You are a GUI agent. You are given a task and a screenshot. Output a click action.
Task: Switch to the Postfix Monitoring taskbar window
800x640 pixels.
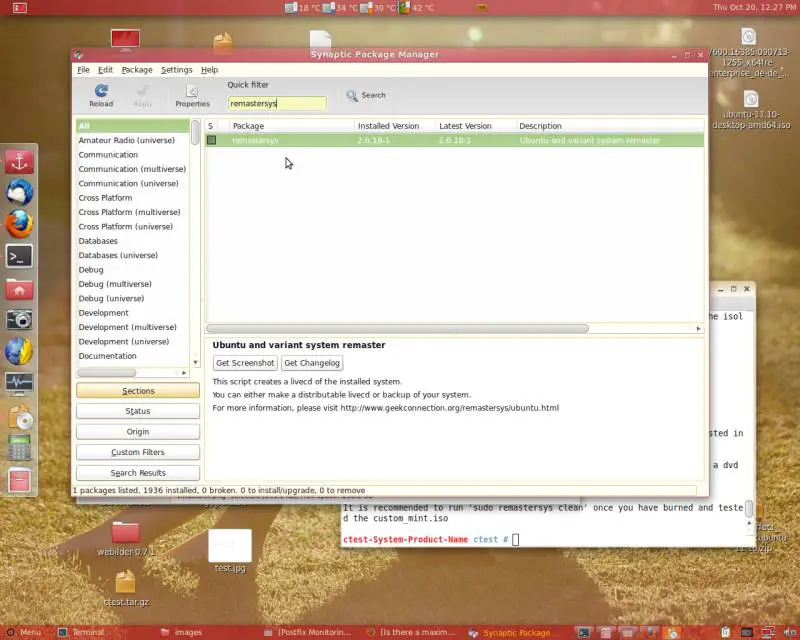pos(308,632)
